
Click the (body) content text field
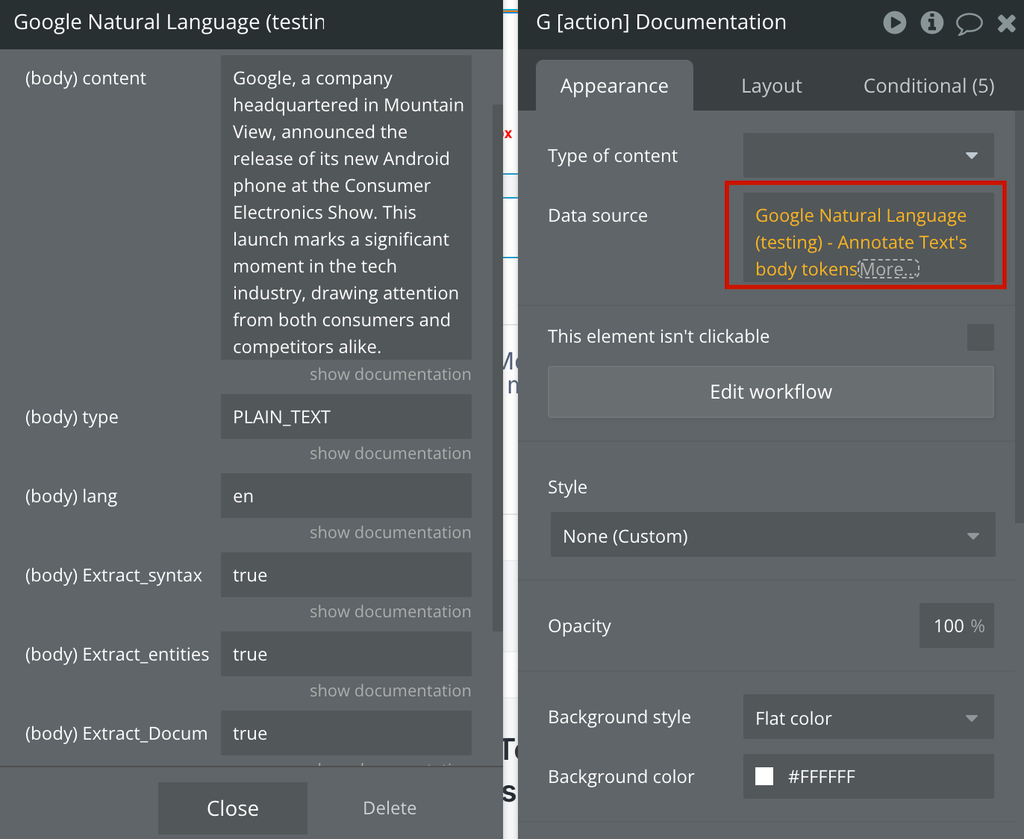pos(346,208)
